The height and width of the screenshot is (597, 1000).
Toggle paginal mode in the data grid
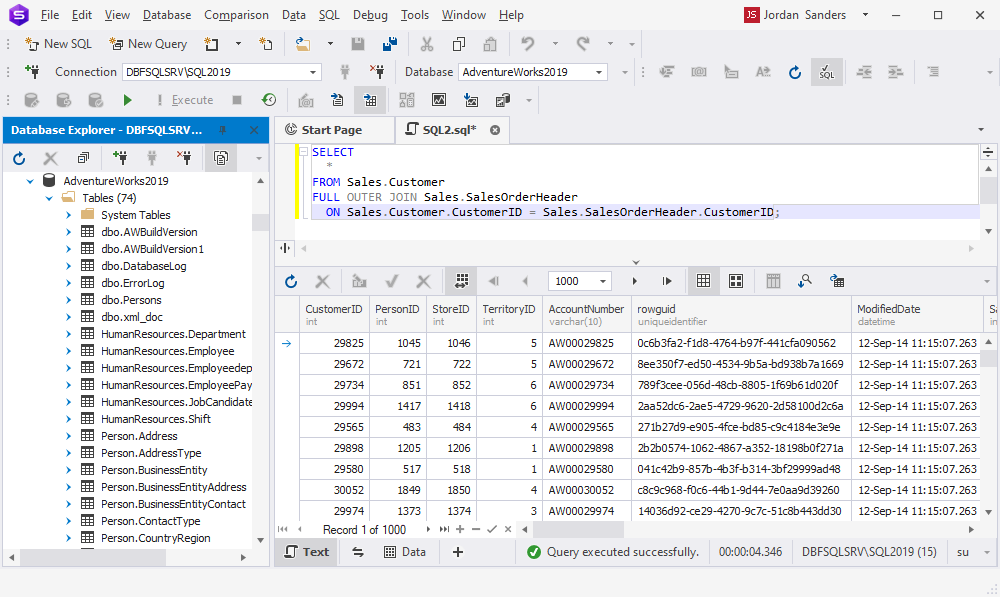tap(461, 281)
